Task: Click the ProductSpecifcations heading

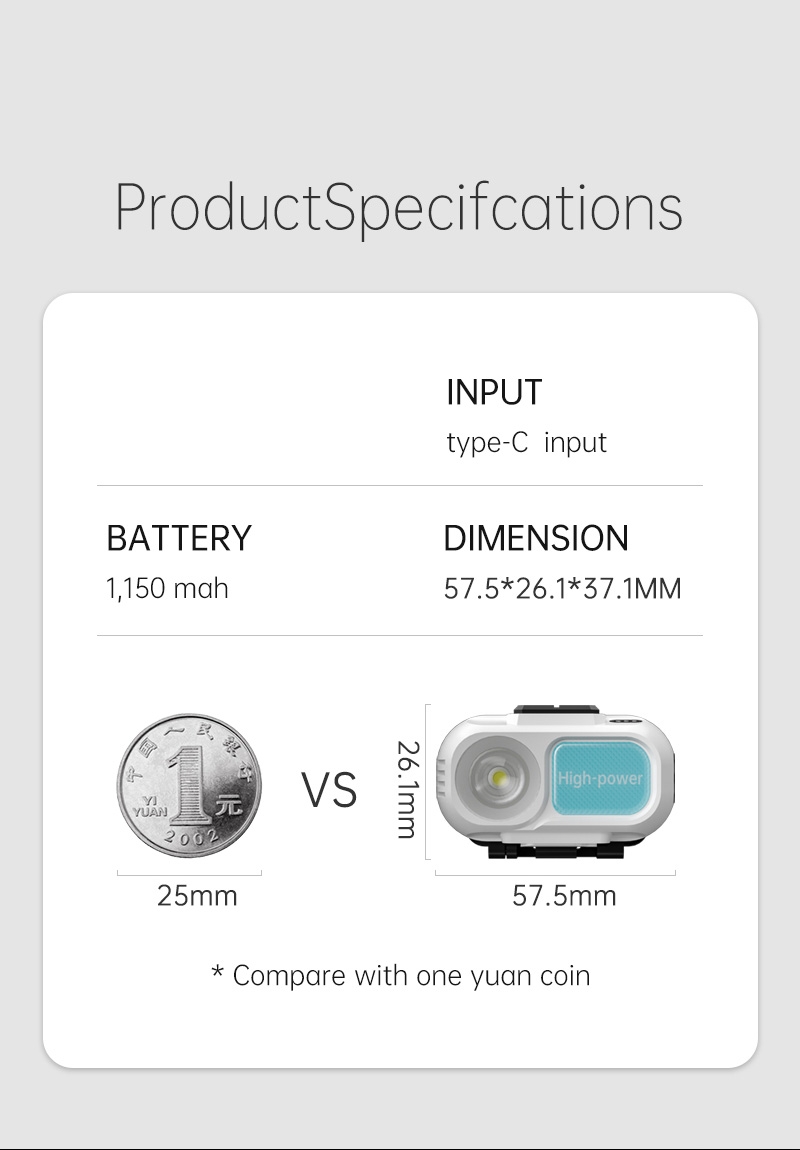Action: coord(399,209)
